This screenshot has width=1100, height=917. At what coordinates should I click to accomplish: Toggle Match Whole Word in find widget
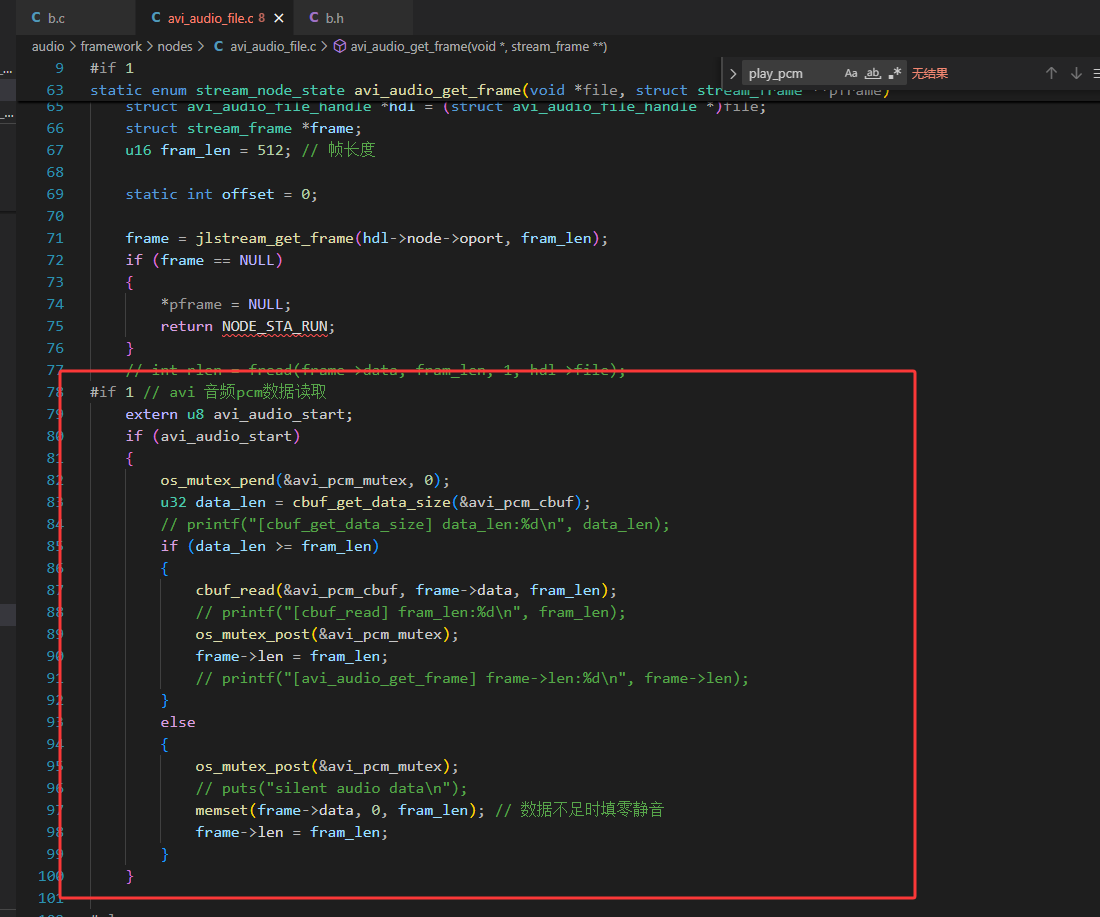pyautogui.click(x=873, y=73)
